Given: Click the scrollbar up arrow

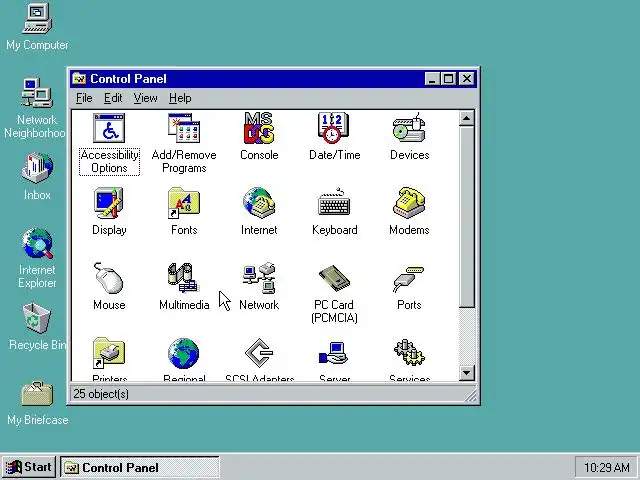Looking at the screenshot, I should [467, 118].
